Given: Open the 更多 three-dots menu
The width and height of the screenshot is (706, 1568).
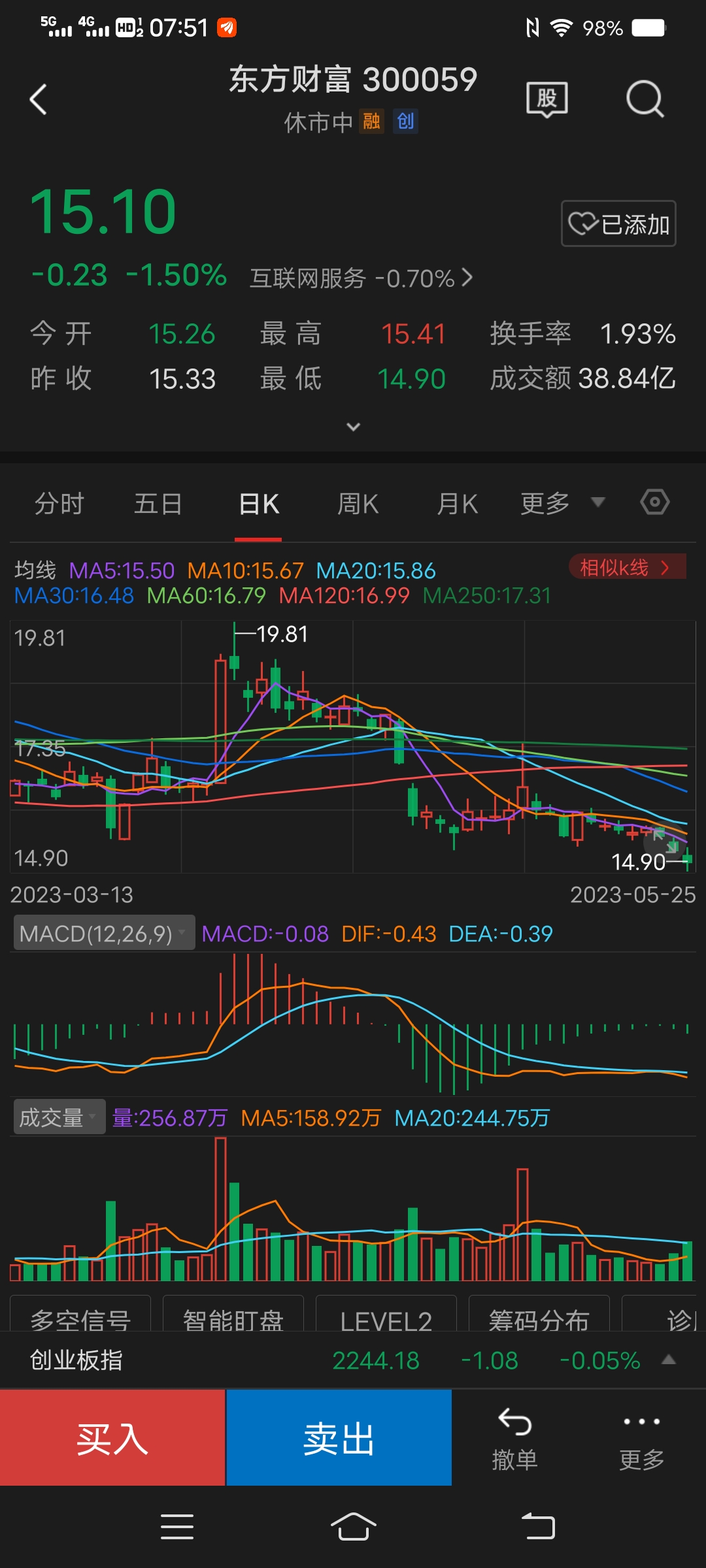Looking at the screenshot, I should tap(642, 1440).
